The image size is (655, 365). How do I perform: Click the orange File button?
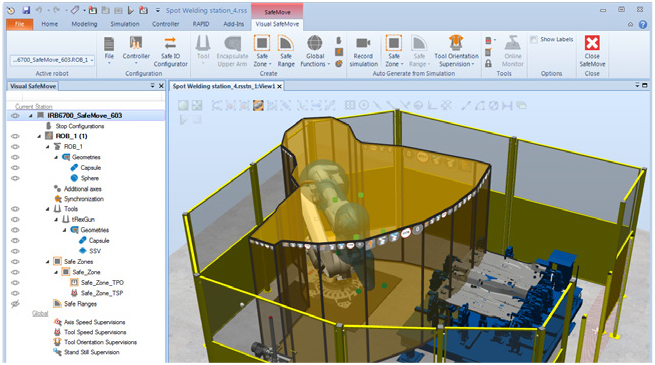20,24
